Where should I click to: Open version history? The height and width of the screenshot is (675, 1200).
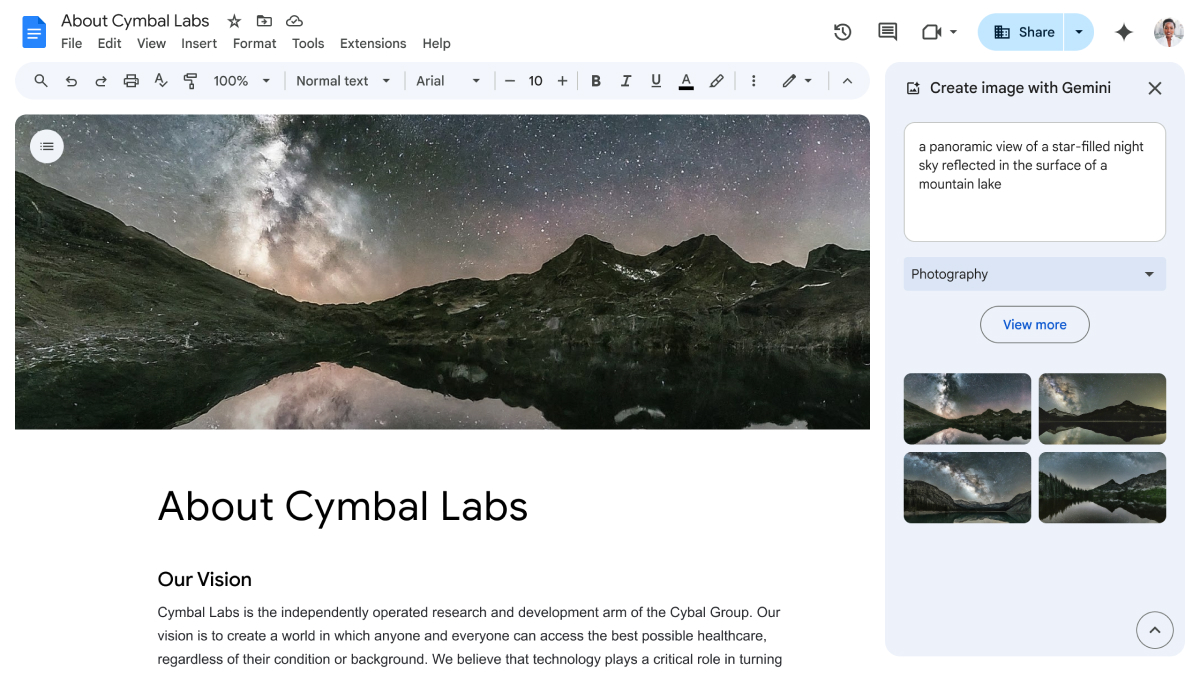click(x=842, y=31)
